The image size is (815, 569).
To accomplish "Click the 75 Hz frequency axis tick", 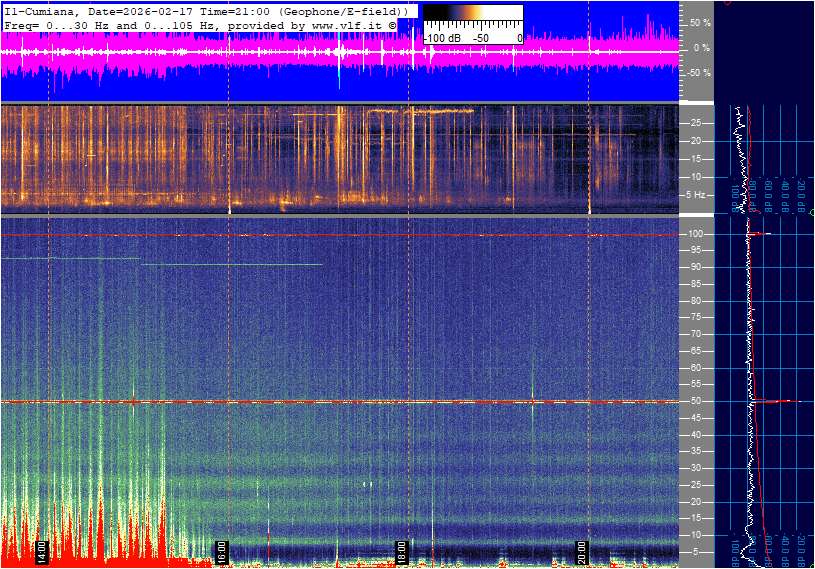I will [x=695, y=317].
